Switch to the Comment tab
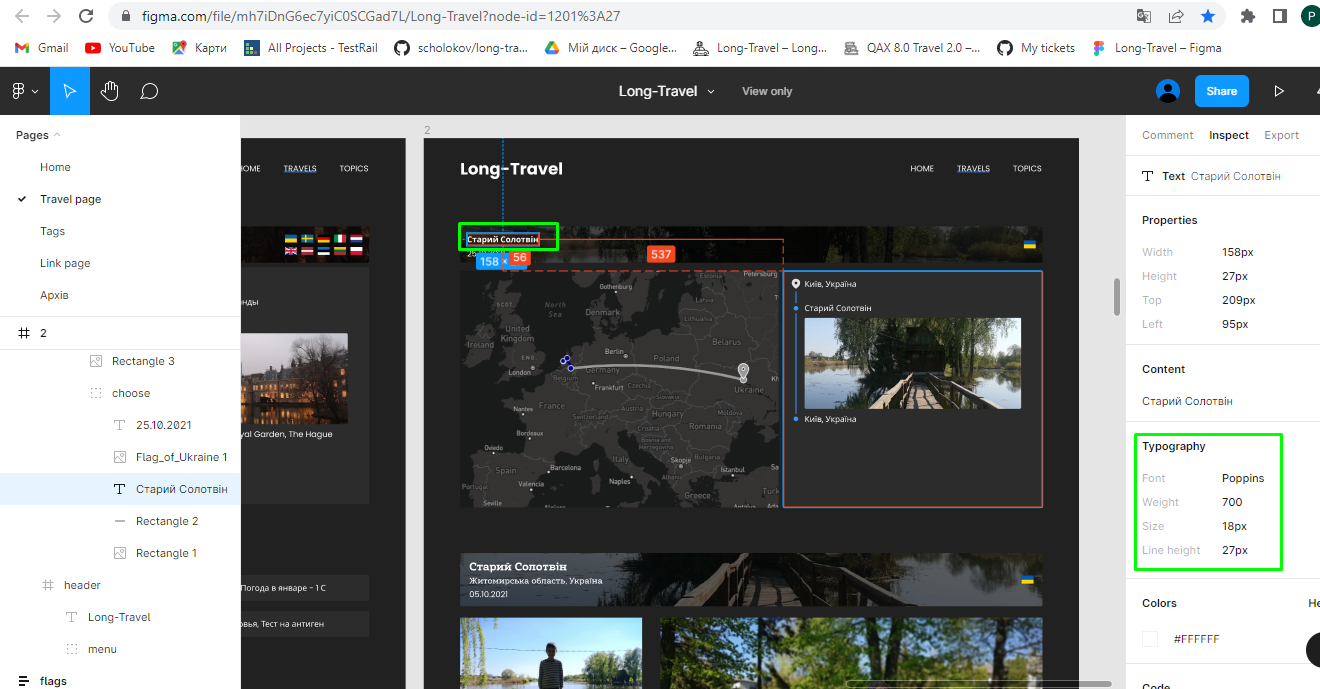 tap(1167, 135)
